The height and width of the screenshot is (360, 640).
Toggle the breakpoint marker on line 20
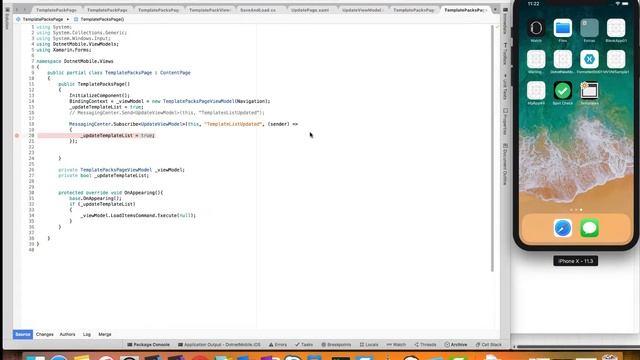point(17,135)
